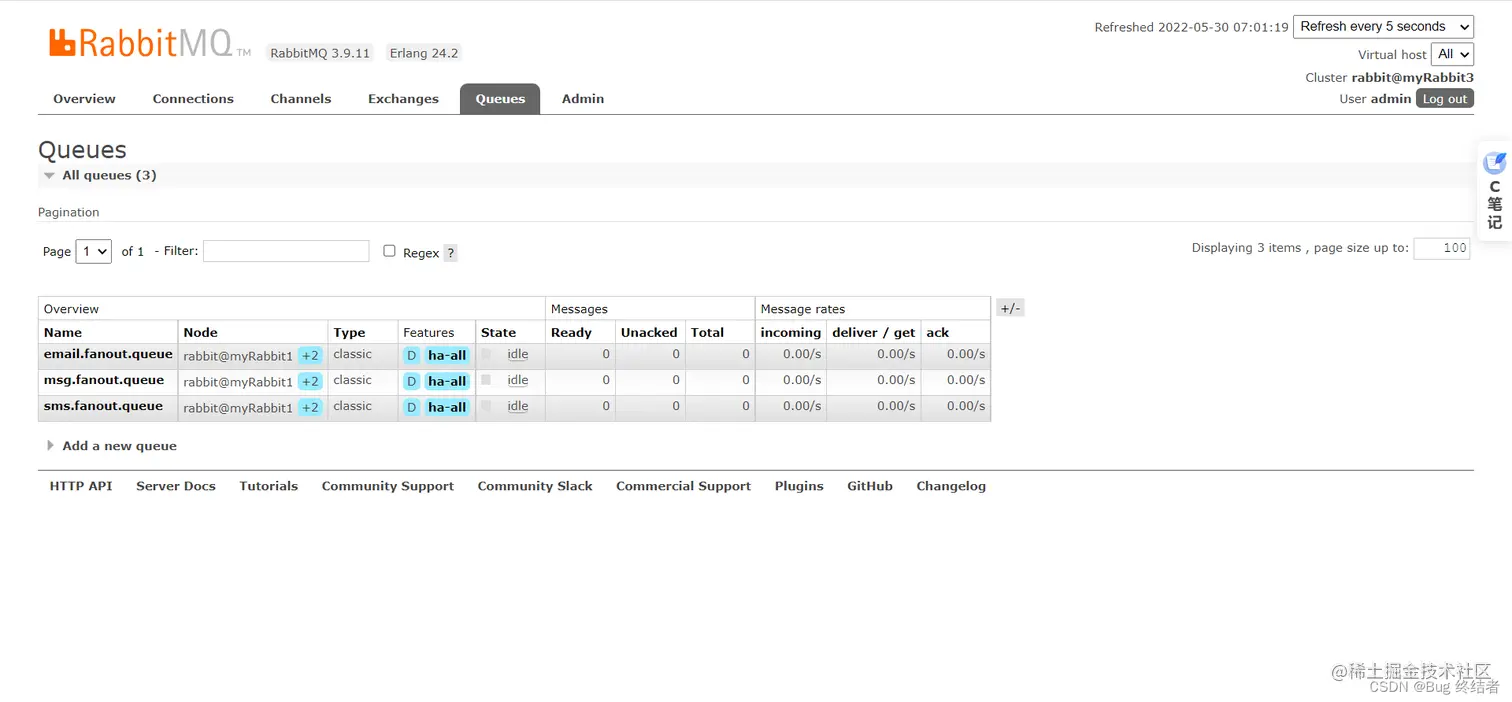The image size is (1512, 702).
Task: Click the +2 mirror badge for sms.fanout.queue
Action: [x=310, y=407]
